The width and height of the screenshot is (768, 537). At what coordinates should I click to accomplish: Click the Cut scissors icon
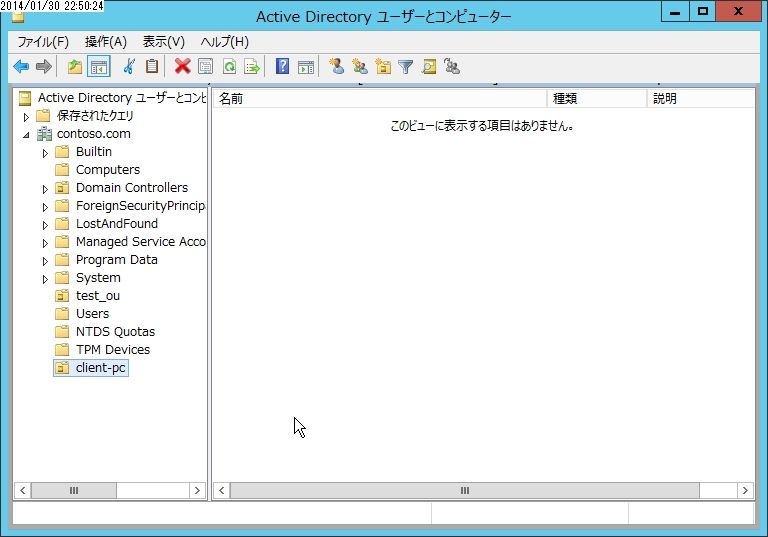coord(129,66)
